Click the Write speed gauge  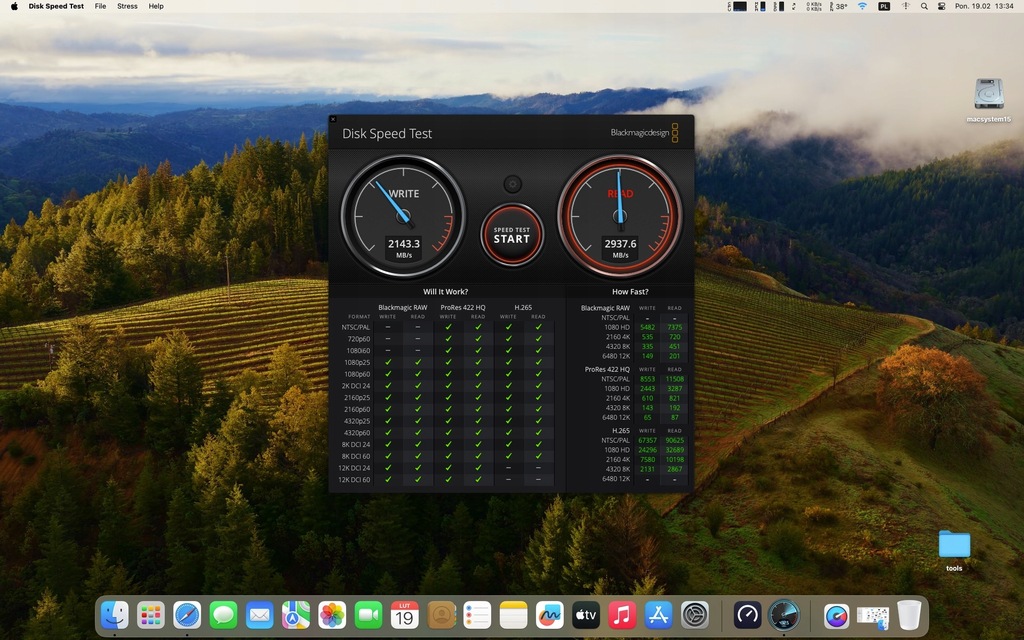click(x=403, y=216)
